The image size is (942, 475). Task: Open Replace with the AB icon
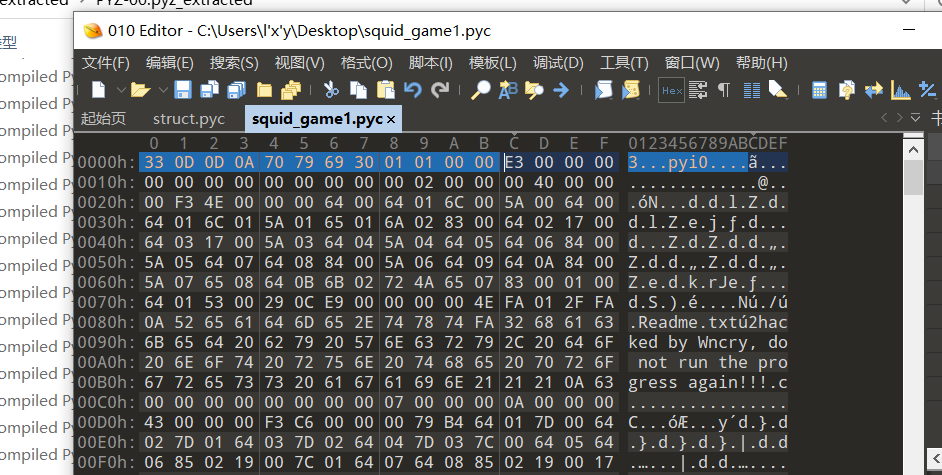[x=508, y=90]
